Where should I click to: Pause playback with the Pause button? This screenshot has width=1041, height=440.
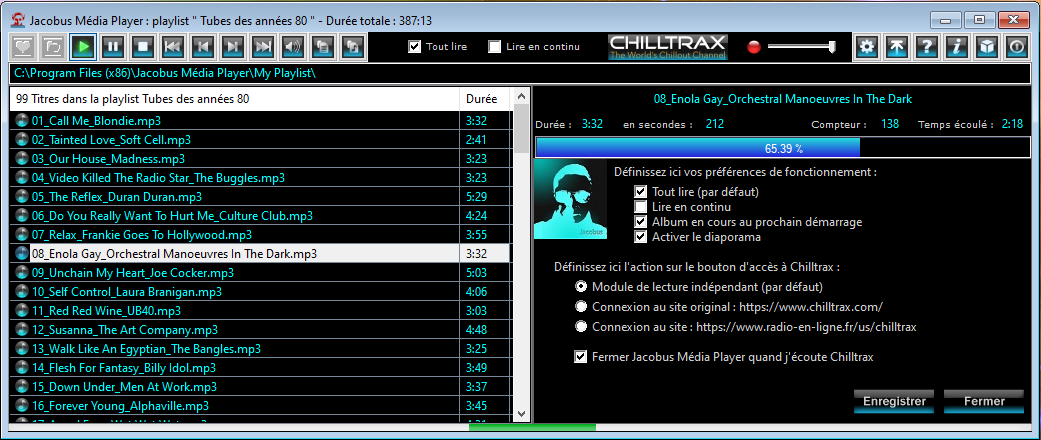coord(113,46)
